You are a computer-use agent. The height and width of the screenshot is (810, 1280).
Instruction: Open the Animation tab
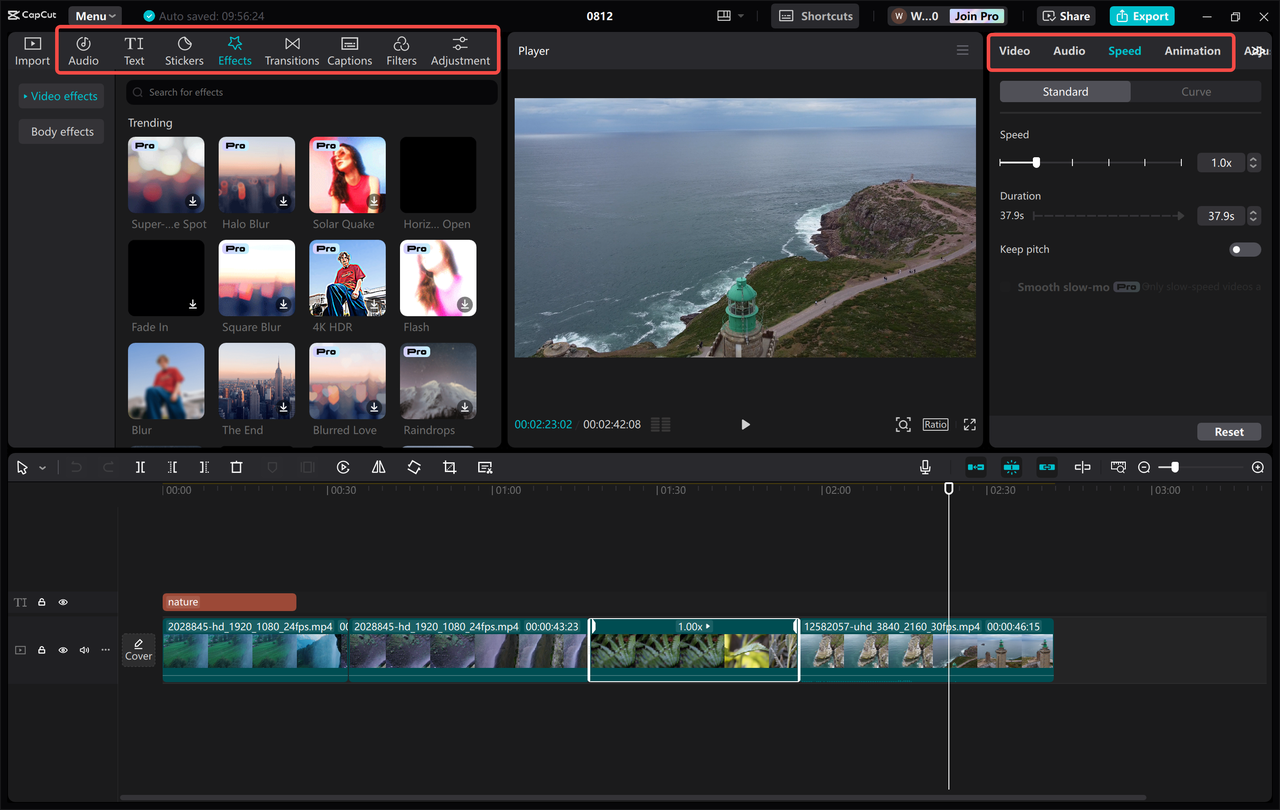(1192, 50)
